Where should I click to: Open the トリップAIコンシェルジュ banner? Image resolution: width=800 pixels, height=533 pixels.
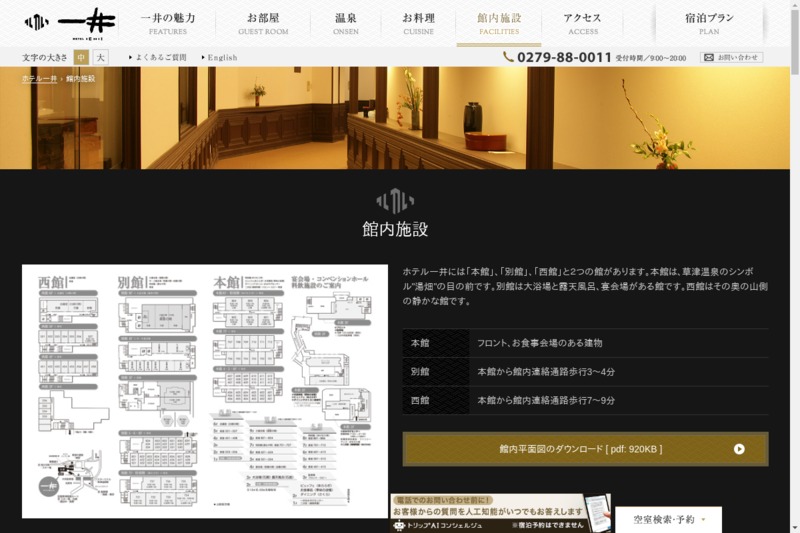pos(490,512)
